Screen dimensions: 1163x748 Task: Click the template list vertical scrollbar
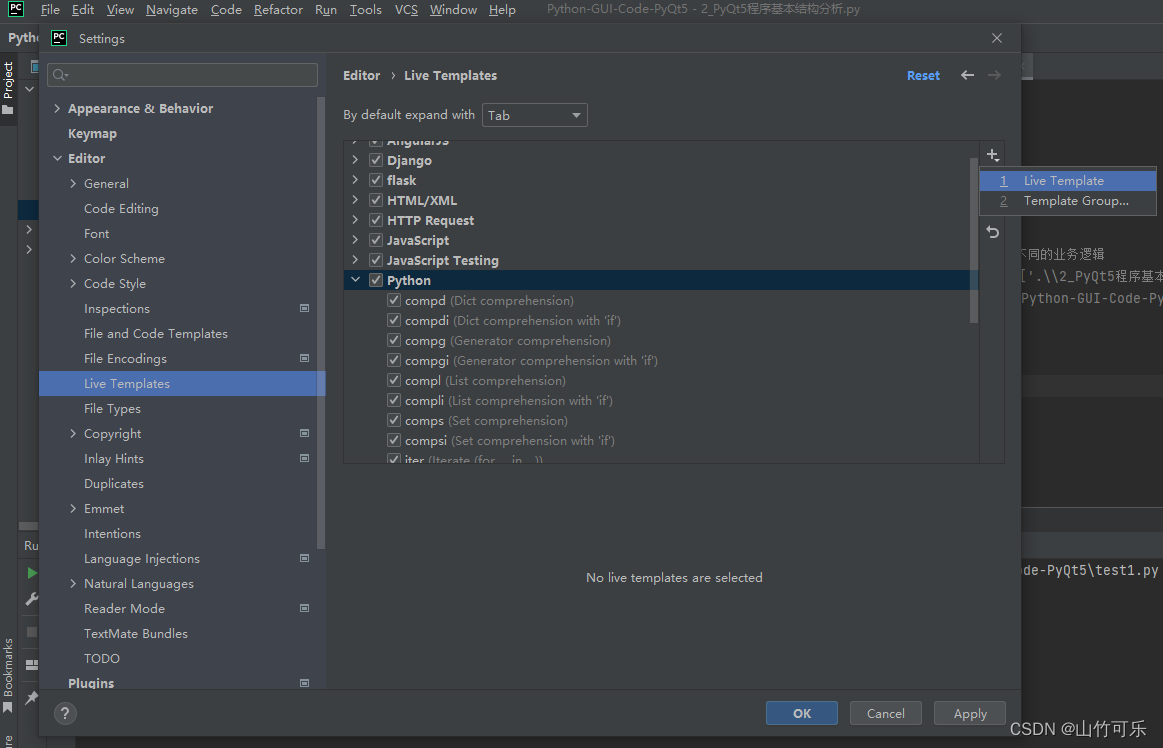(974, 240)
